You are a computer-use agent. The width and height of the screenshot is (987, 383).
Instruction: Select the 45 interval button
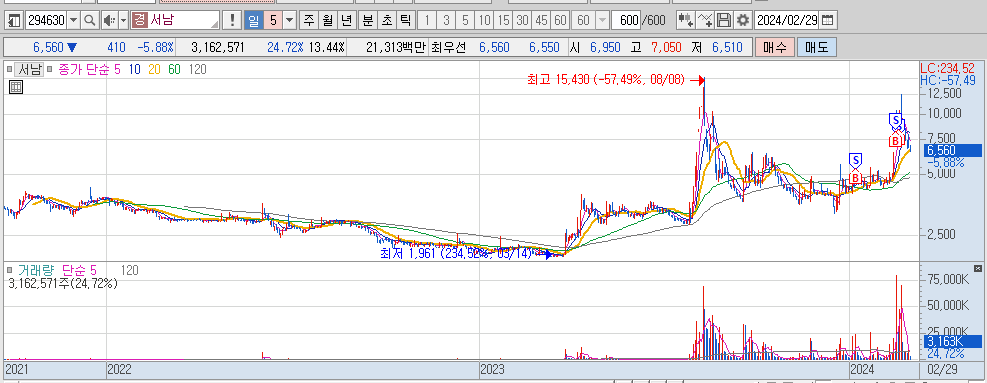coord(541,20)
